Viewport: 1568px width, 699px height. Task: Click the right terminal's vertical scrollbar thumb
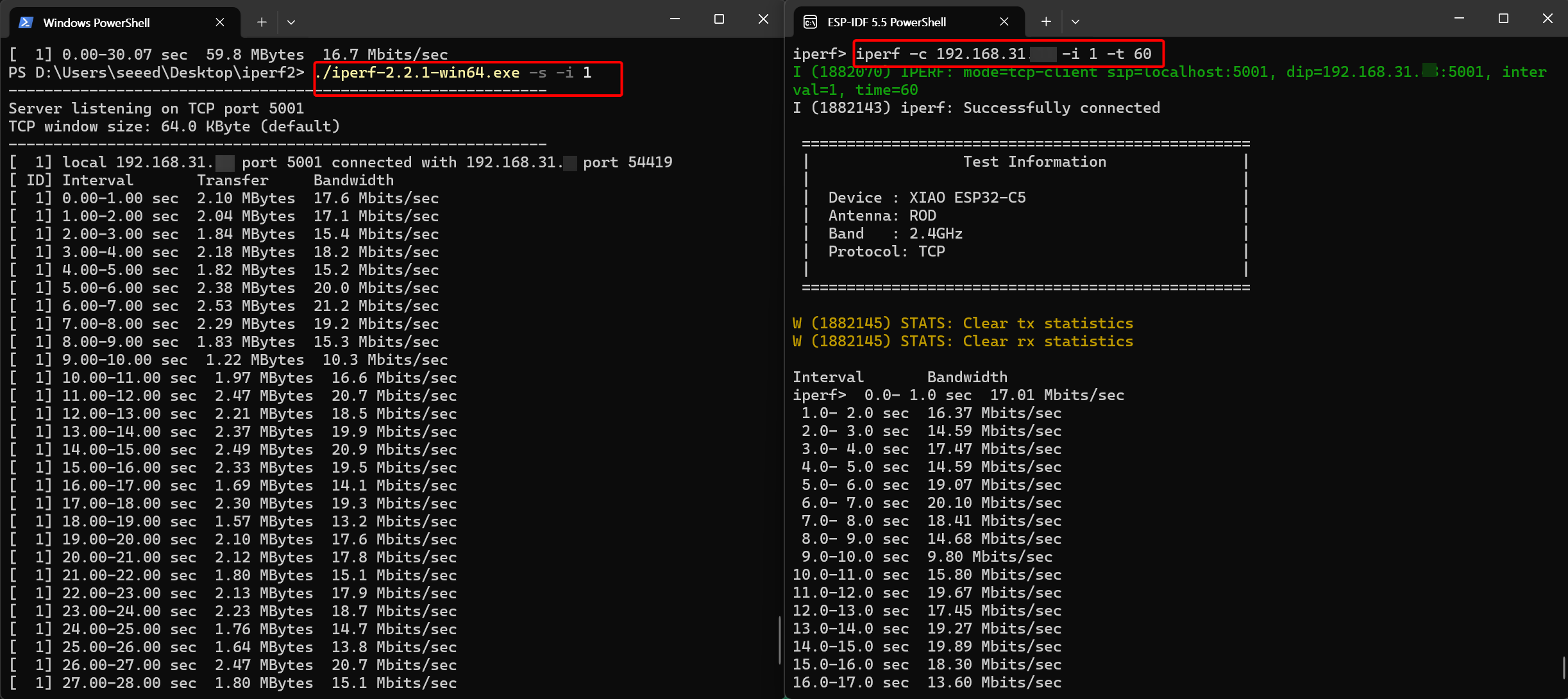pyautogui.click(x=1564, y=667)
